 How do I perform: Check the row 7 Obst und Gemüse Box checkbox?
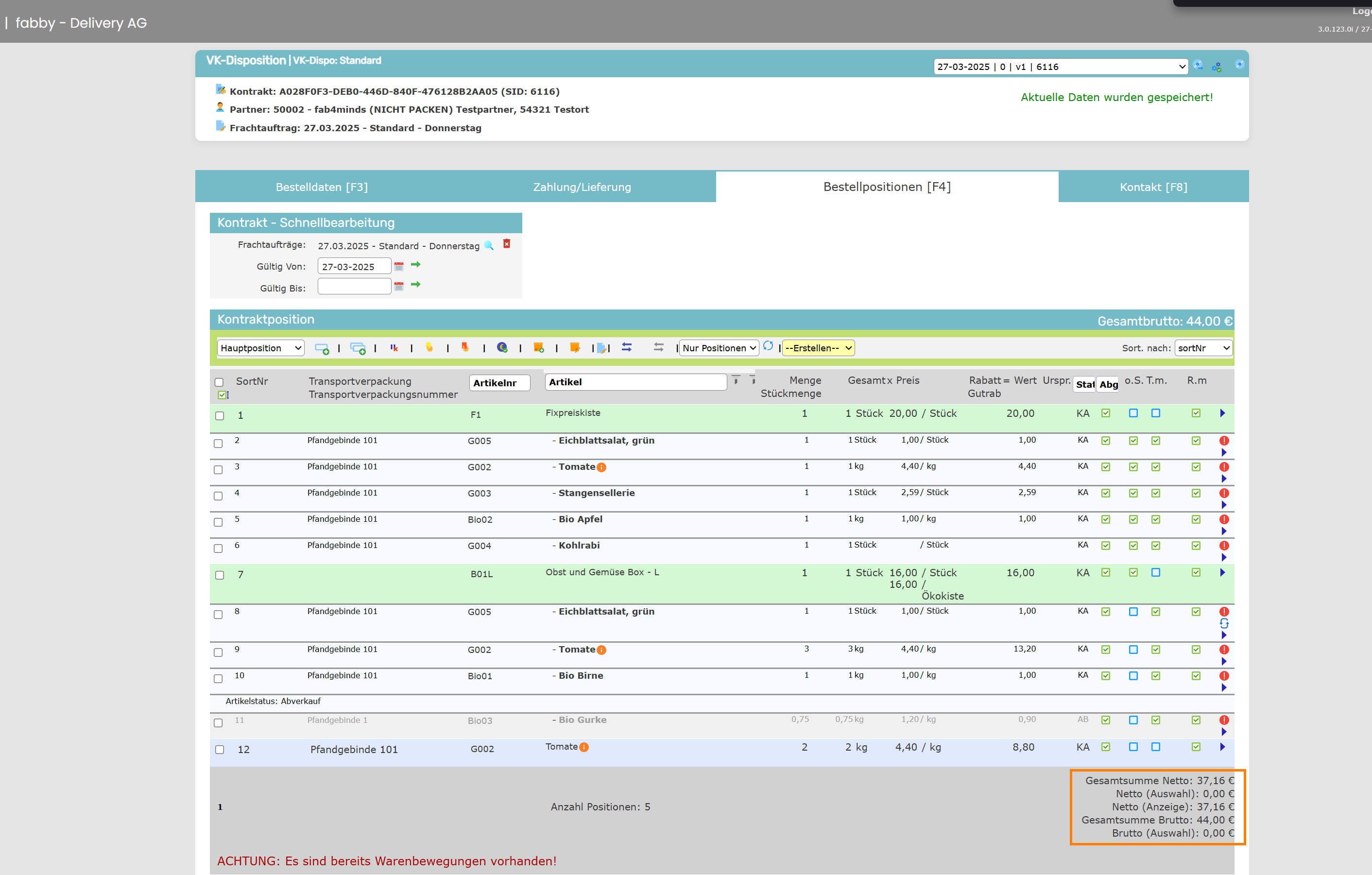(x=220, y=575)
